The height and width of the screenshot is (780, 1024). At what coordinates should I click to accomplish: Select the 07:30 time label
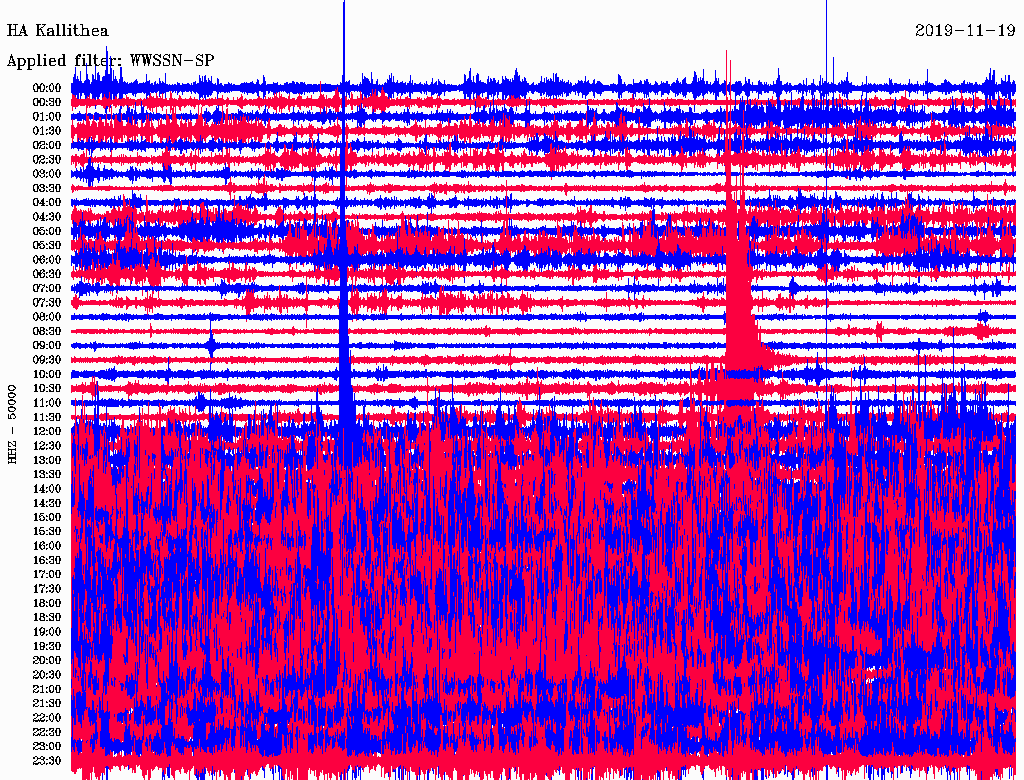click(x=47, y=303)
